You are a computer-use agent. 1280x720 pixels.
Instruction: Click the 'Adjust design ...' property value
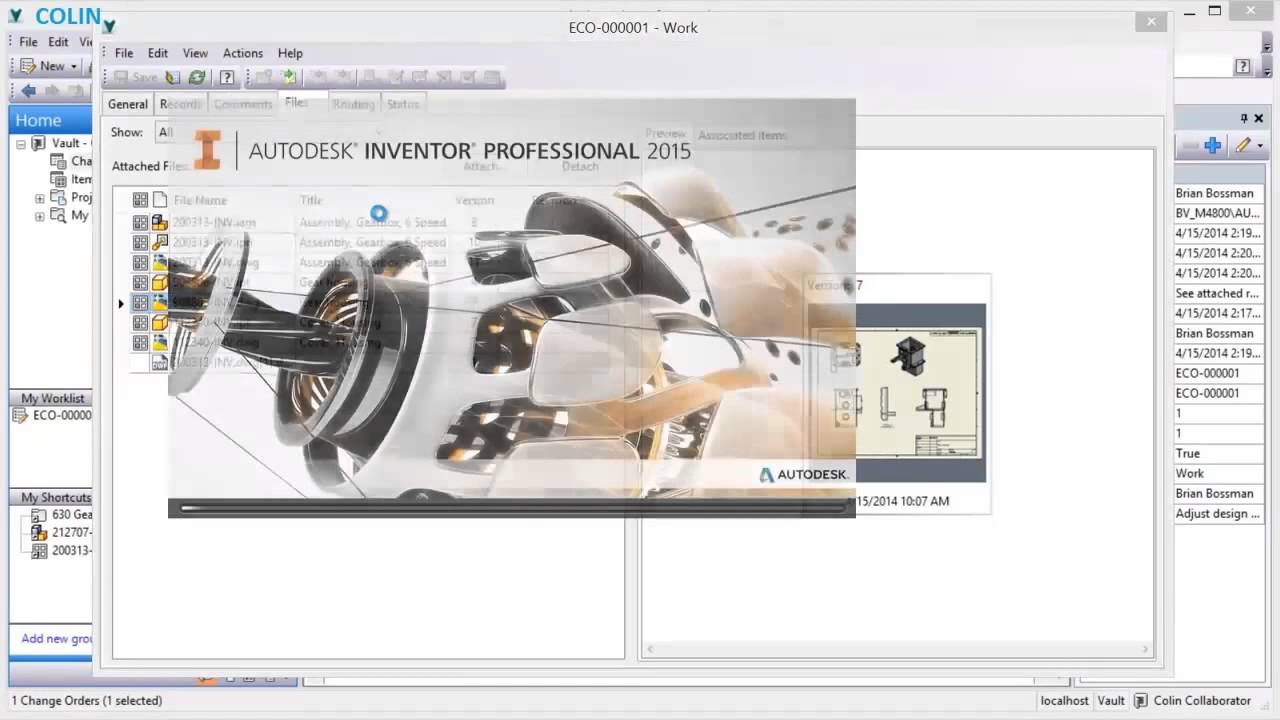pyautogui.click(x=1217, y=513)
